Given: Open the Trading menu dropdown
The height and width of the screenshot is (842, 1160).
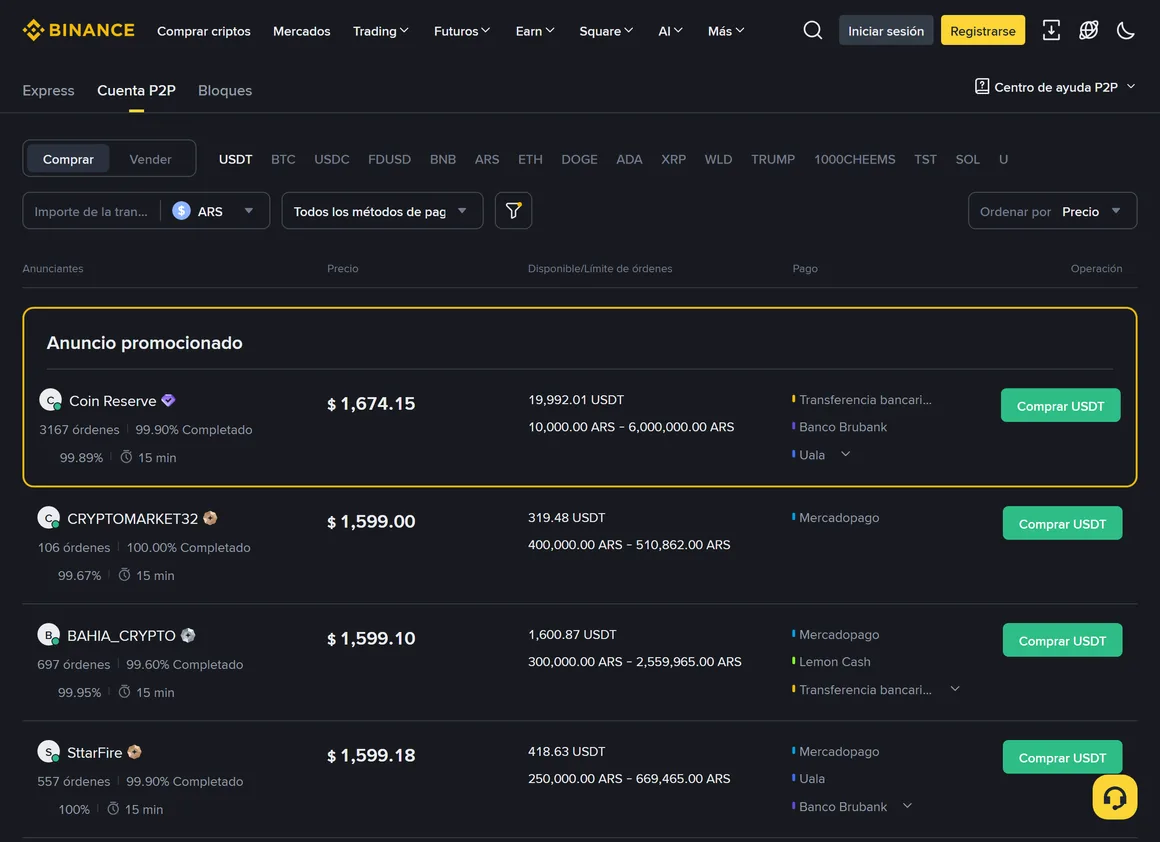Looking at the screenshot, I should 380,31.
